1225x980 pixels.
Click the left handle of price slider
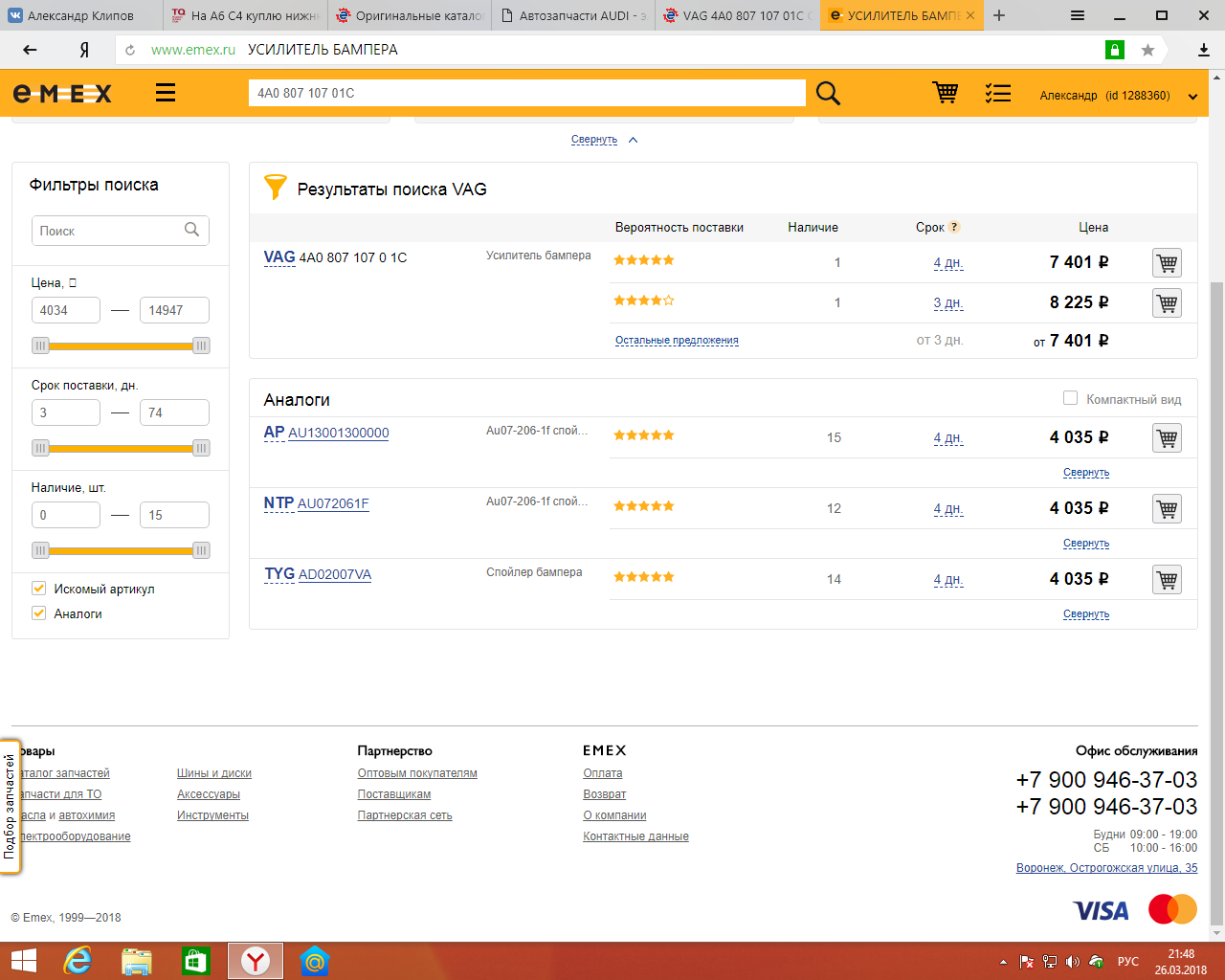click(x=40, y=345)
